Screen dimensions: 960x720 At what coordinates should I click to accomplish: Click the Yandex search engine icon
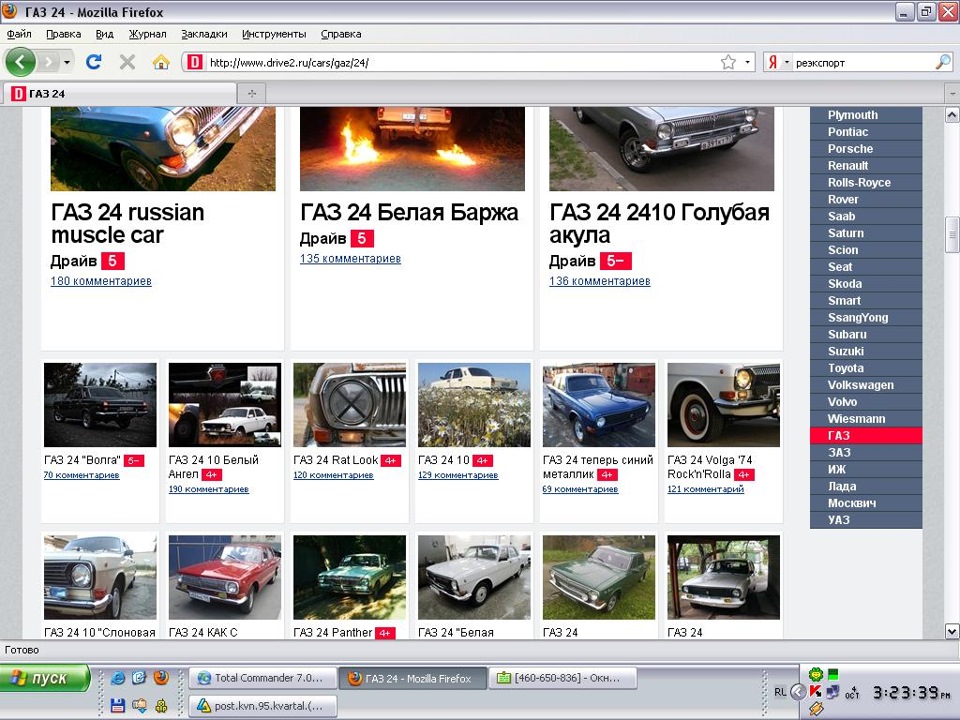pyautogui.click(x=773, y=62)
